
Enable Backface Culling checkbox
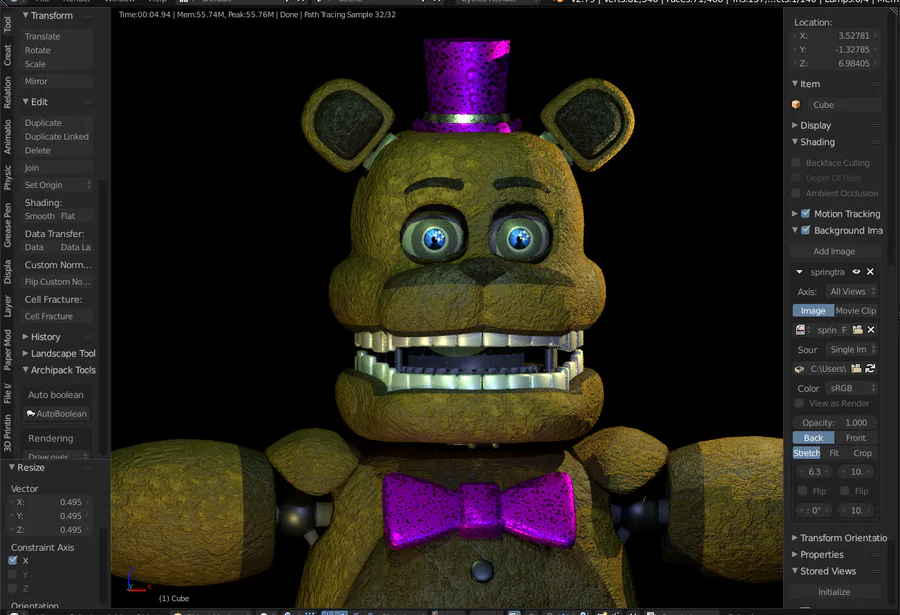(796, 163)
